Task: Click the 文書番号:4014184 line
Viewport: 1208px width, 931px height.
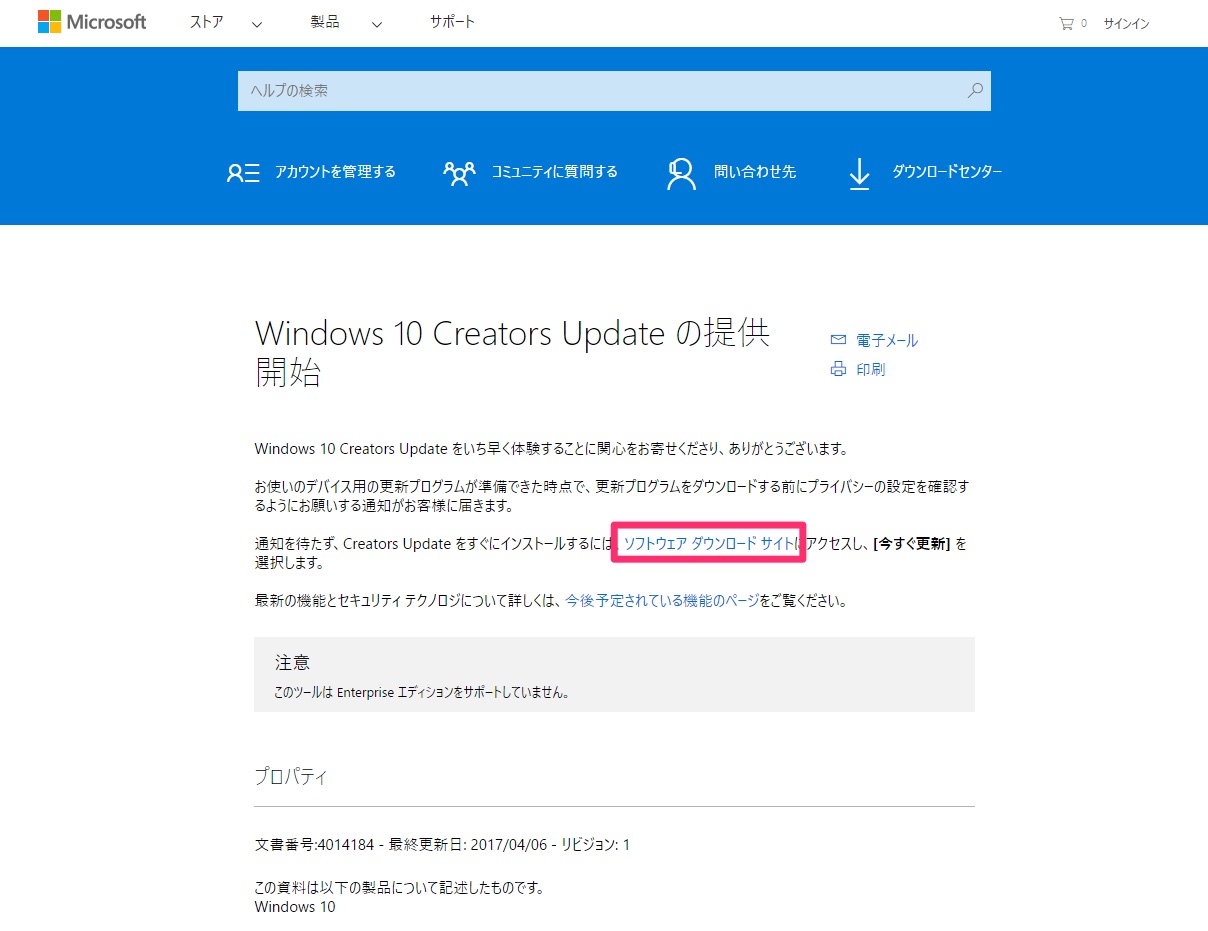Action: coord(442,845)
